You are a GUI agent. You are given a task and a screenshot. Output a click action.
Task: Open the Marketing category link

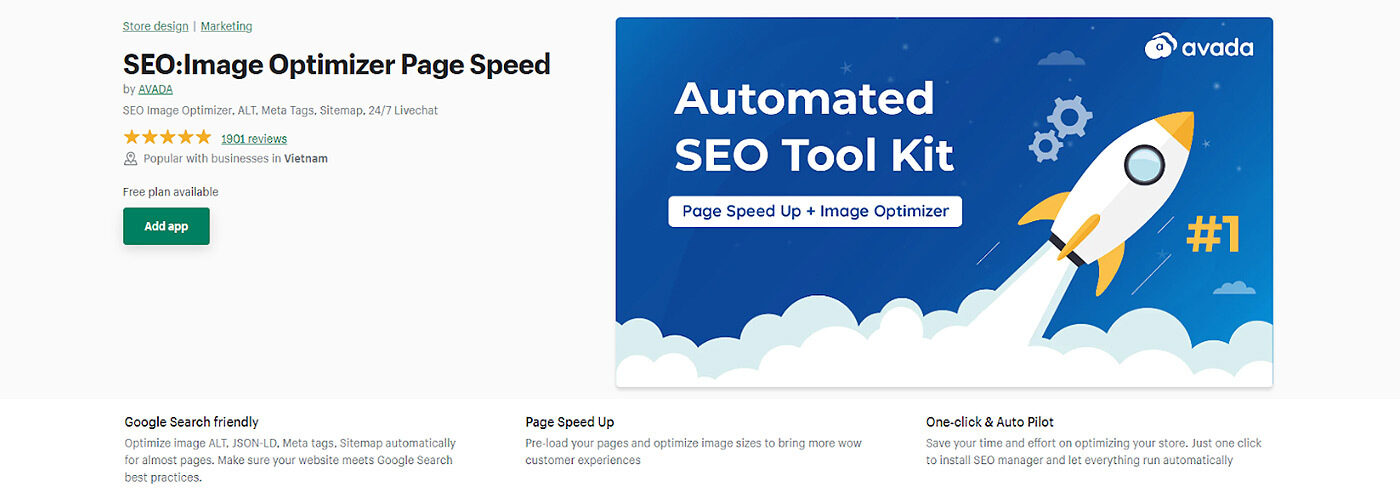pyautogui.click(x=226, y=26)
